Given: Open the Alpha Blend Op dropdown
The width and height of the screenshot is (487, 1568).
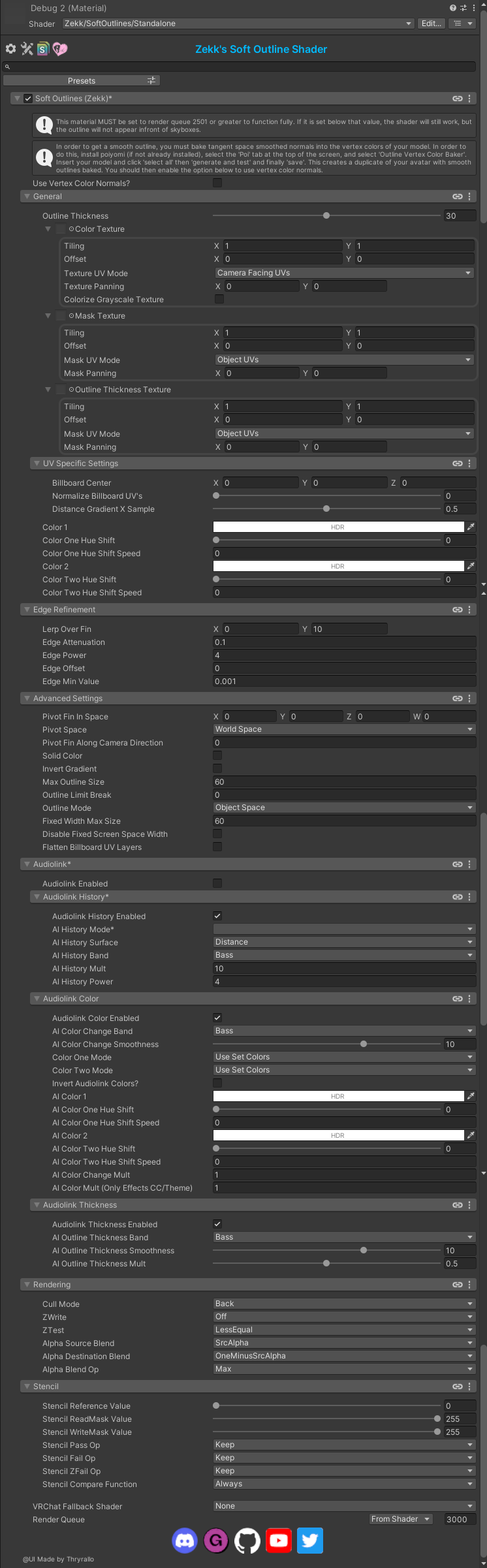Looking at the screenshot, I should (345, 1369).
